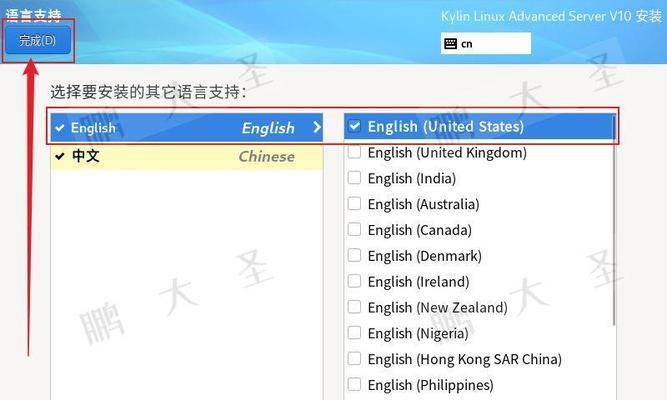Select the English language row

187,127
